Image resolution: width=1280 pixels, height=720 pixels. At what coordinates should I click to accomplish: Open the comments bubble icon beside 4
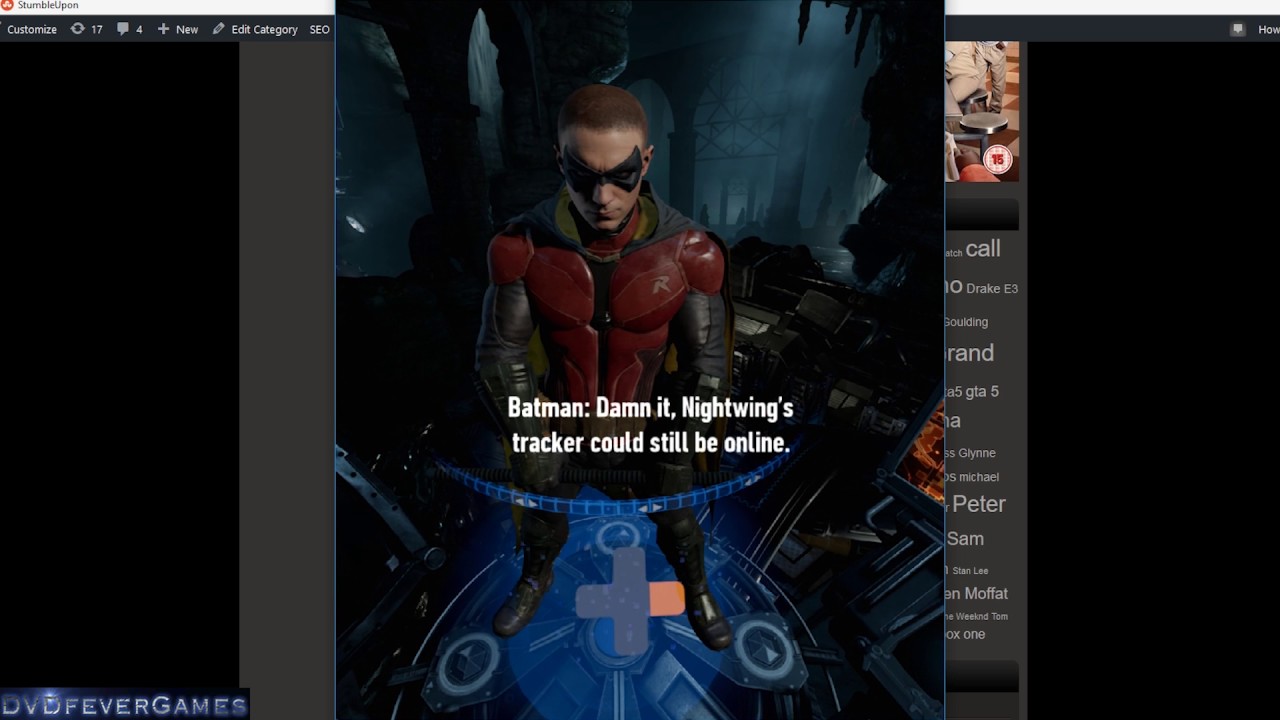pyautogui.click(x=123, y=29)
